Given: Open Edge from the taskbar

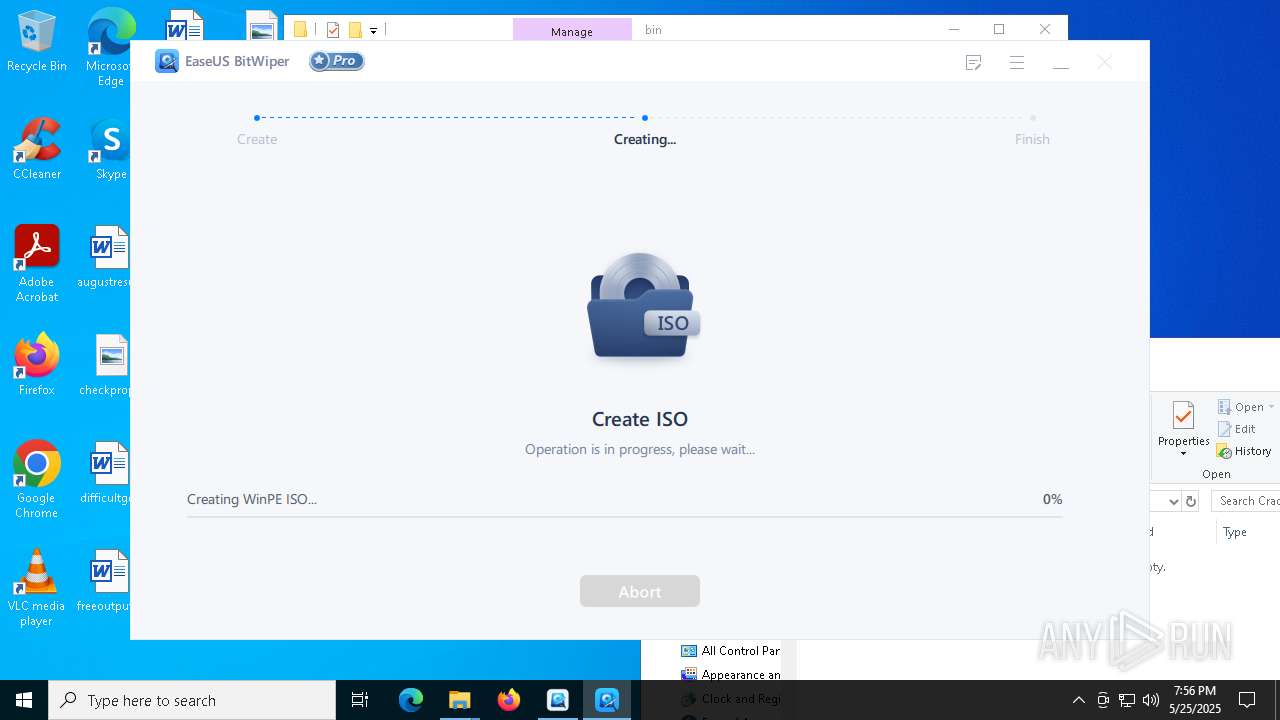Looking at the screenshot, I should pyautogui.click(x=411, y=700).
